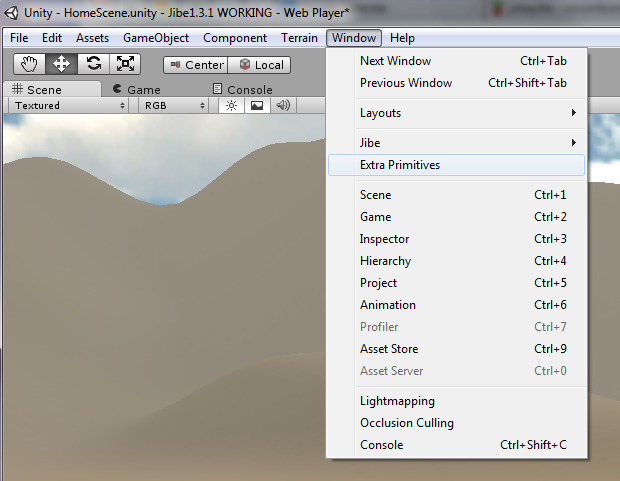Open the Terrain menu
Viewport: 620px width, 481px height.
click(x=301, y=38)
